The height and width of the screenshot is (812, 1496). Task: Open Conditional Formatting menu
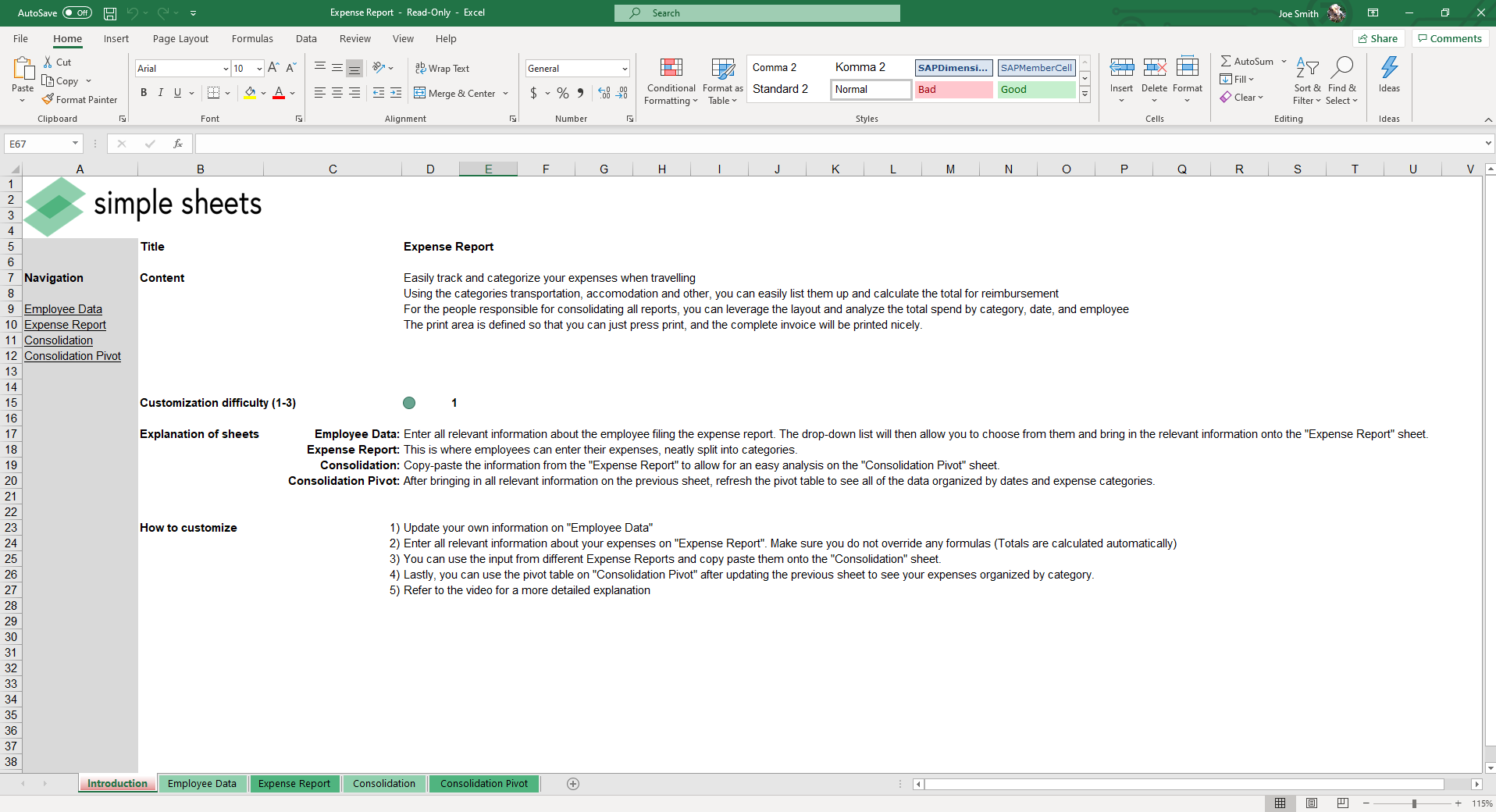point(671,80)
